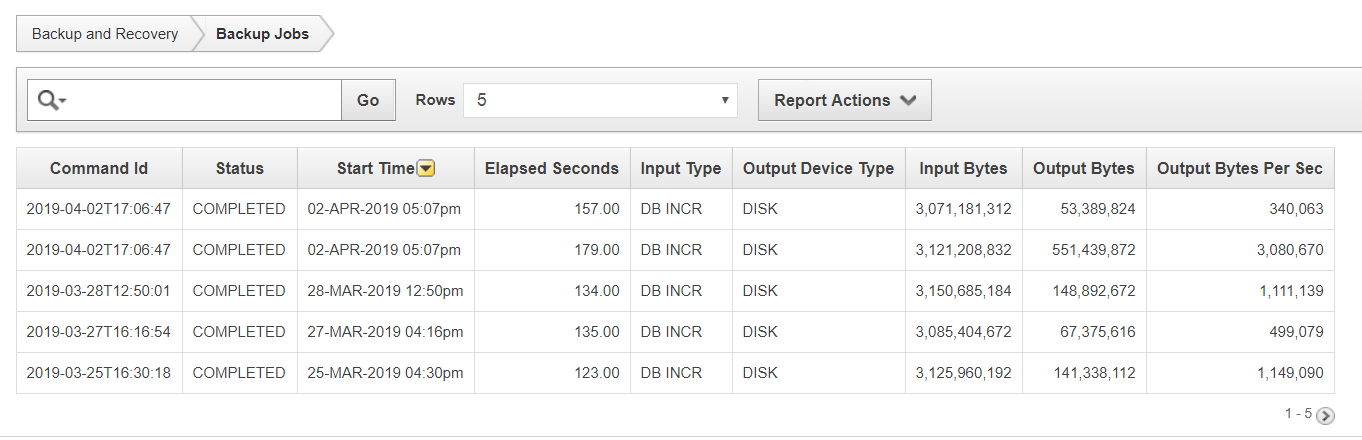Click the Start Time sort arrow icon

(426, 169)
